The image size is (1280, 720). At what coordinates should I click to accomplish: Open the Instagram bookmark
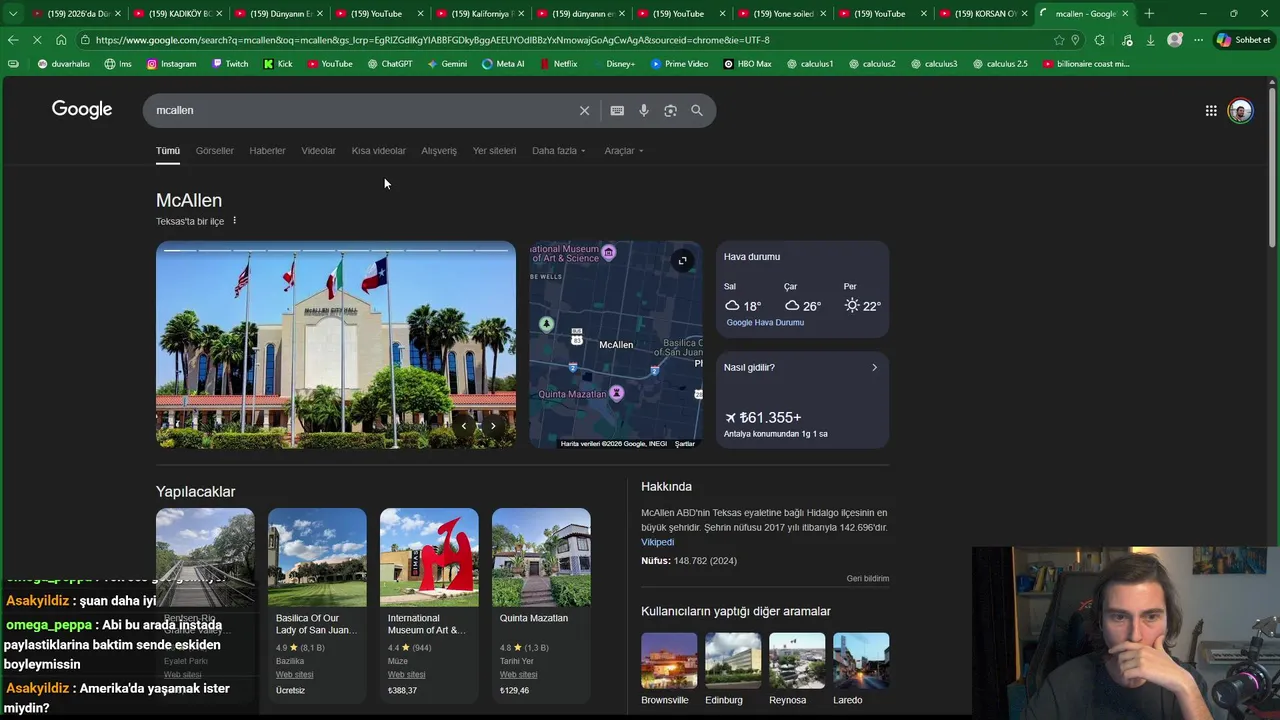coord(172,64)
